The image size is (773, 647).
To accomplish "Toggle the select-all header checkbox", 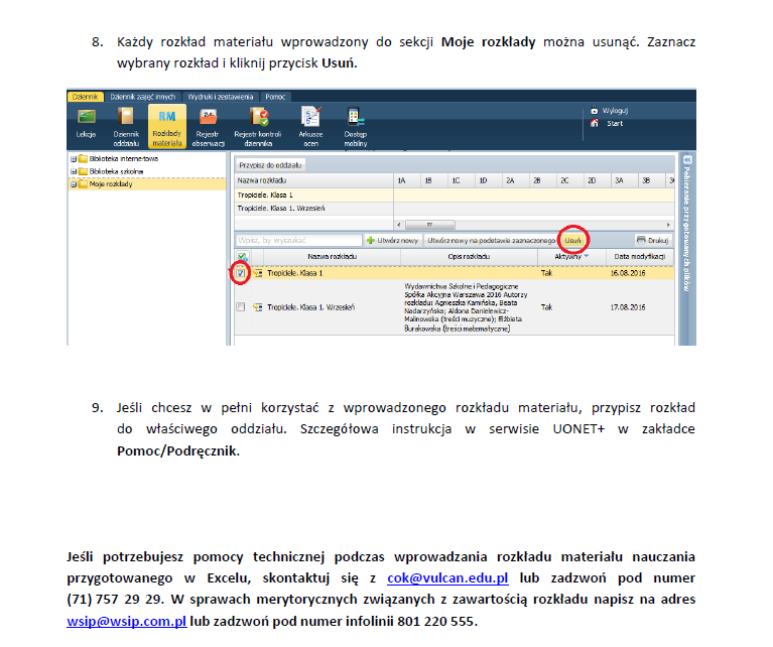I will coord(242,256).
